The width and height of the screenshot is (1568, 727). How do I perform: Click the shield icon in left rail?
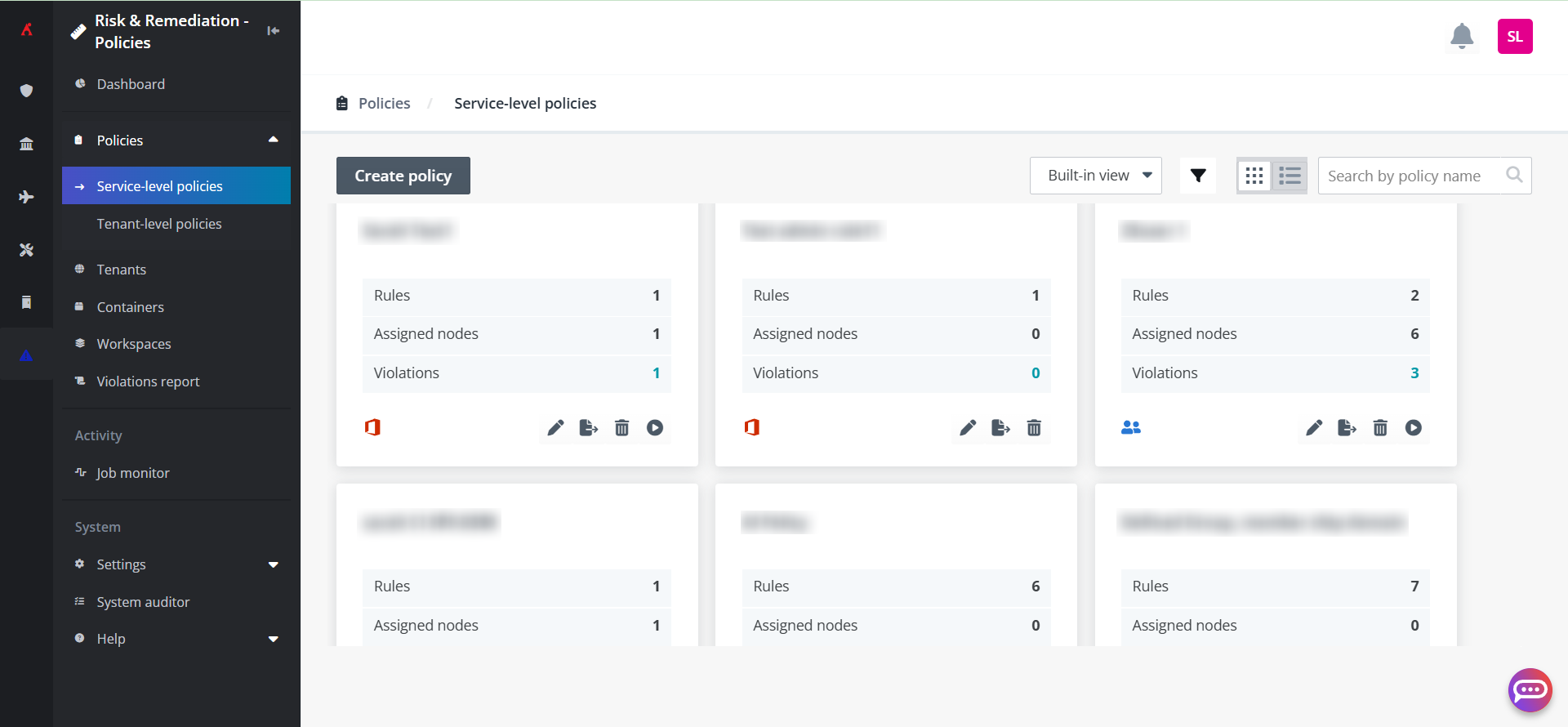26,91
